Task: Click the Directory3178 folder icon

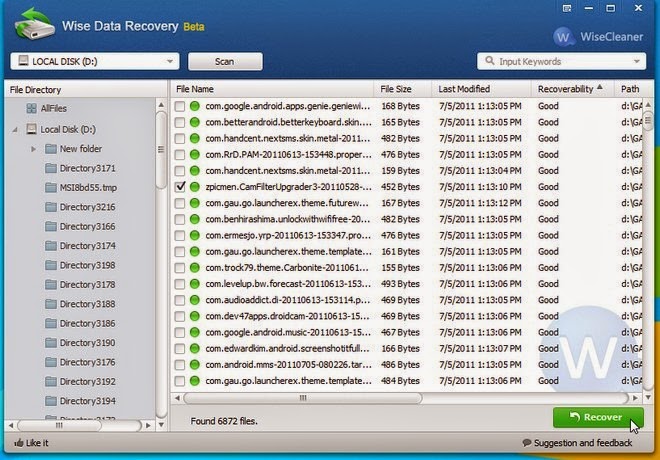Action: [x=51, y=284]
